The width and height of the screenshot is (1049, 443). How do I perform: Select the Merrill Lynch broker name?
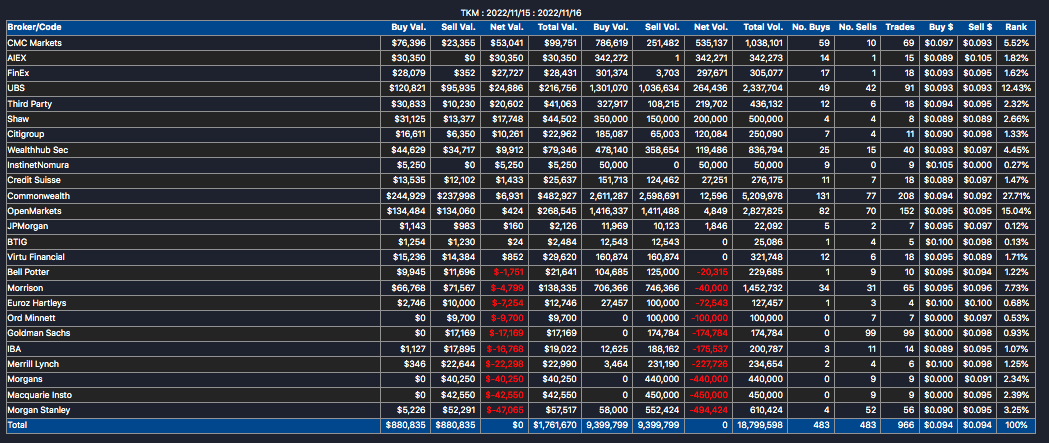(x=33, y=364)
